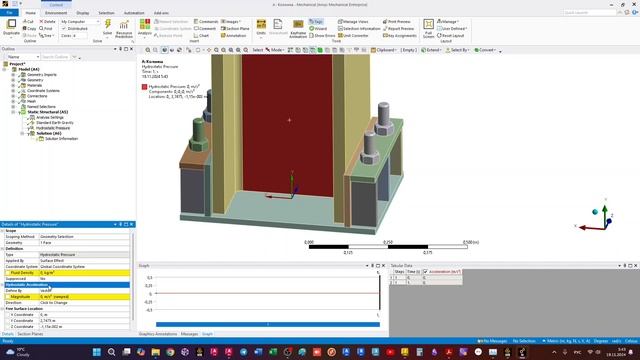Select Standard Earth Gravity tree item
This screenshot has width=640, height=360.
tap(55, 122)
